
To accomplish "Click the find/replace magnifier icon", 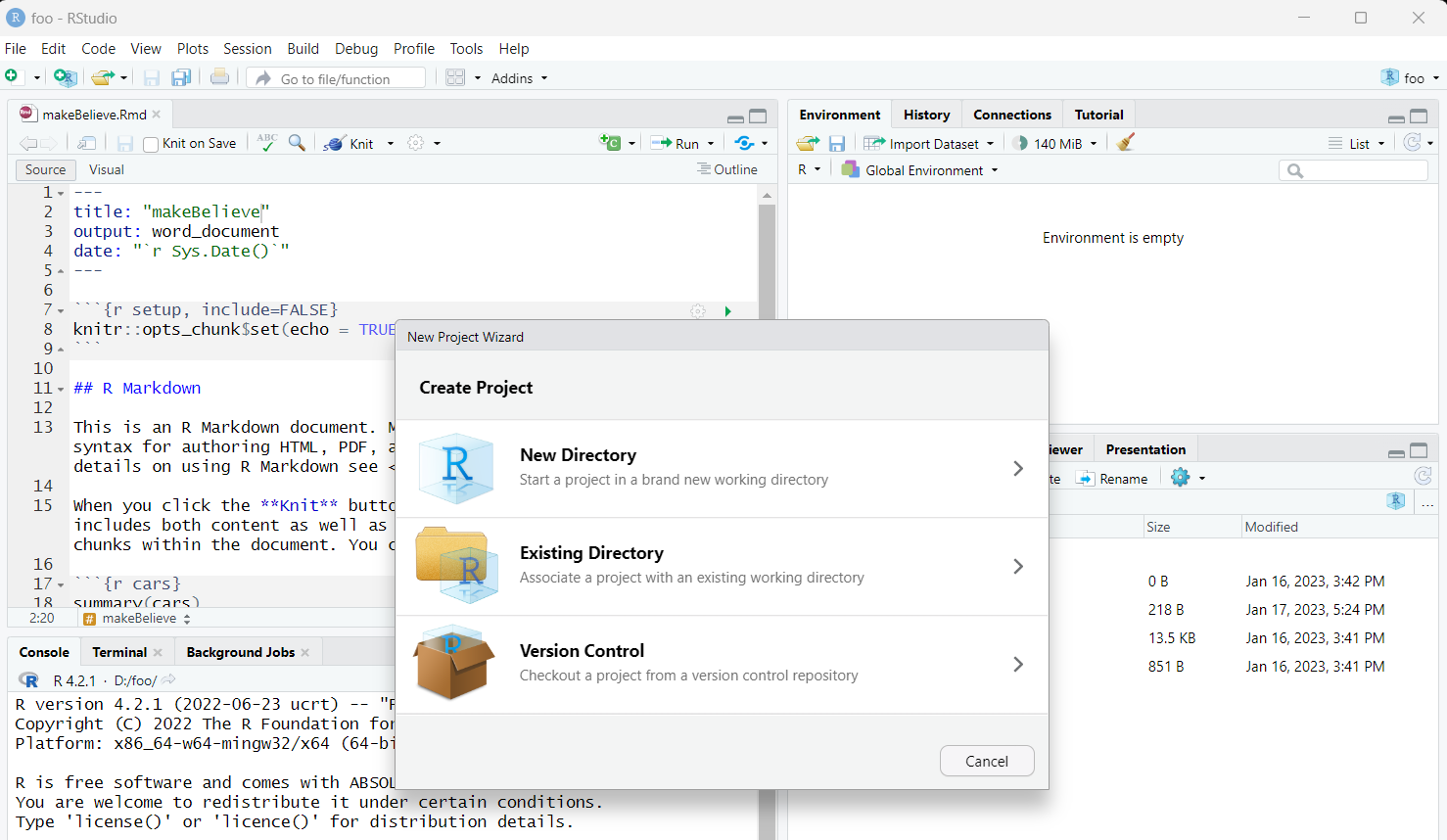I will (x=297, y=143).
